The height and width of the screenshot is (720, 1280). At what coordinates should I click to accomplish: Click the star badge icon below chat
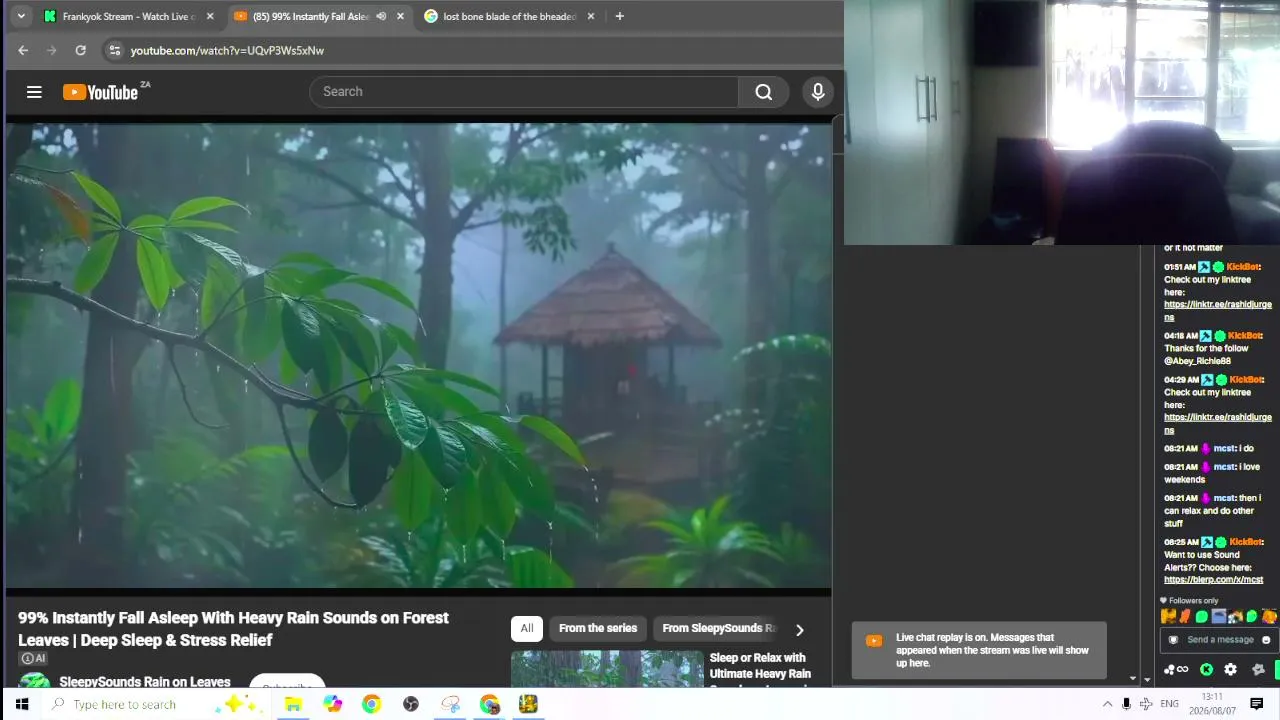1258,669
